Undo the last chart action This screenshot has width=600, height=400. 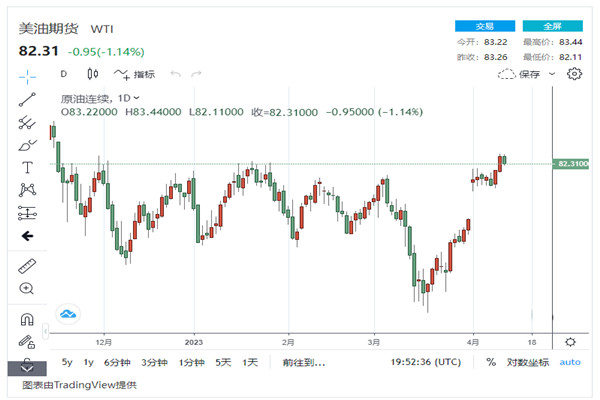tap(176, 73)
